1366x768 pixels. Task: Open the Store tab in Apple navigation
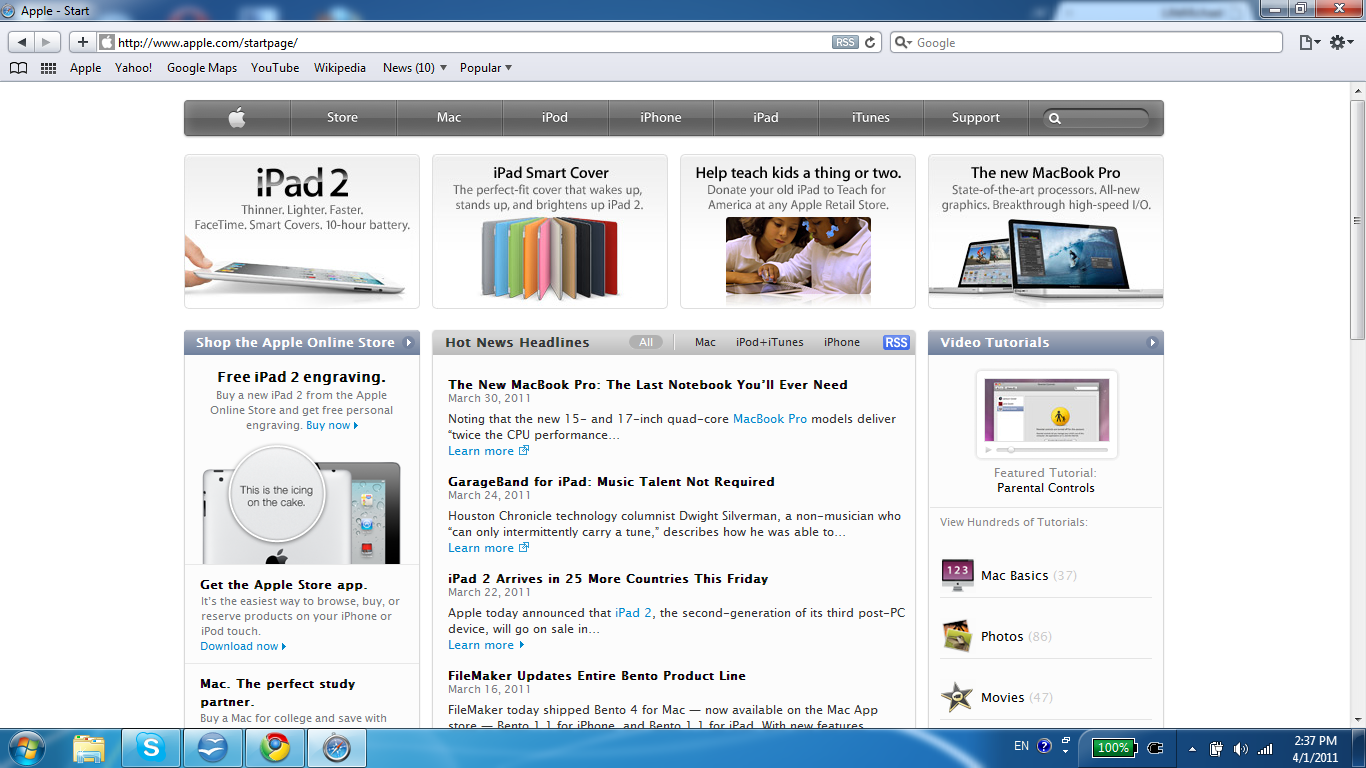coord(343,118)
